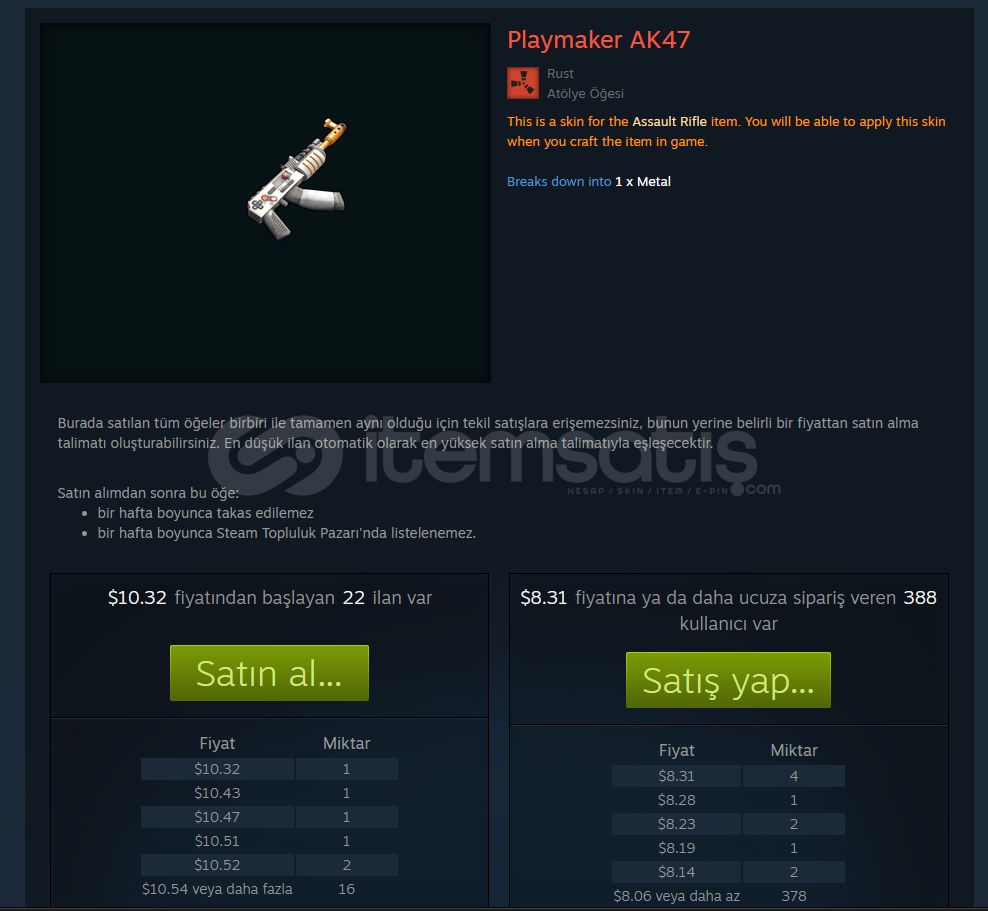Click the Breaks down into text link
The height and width of the screenshot is (911, 988).
point(559,181)
